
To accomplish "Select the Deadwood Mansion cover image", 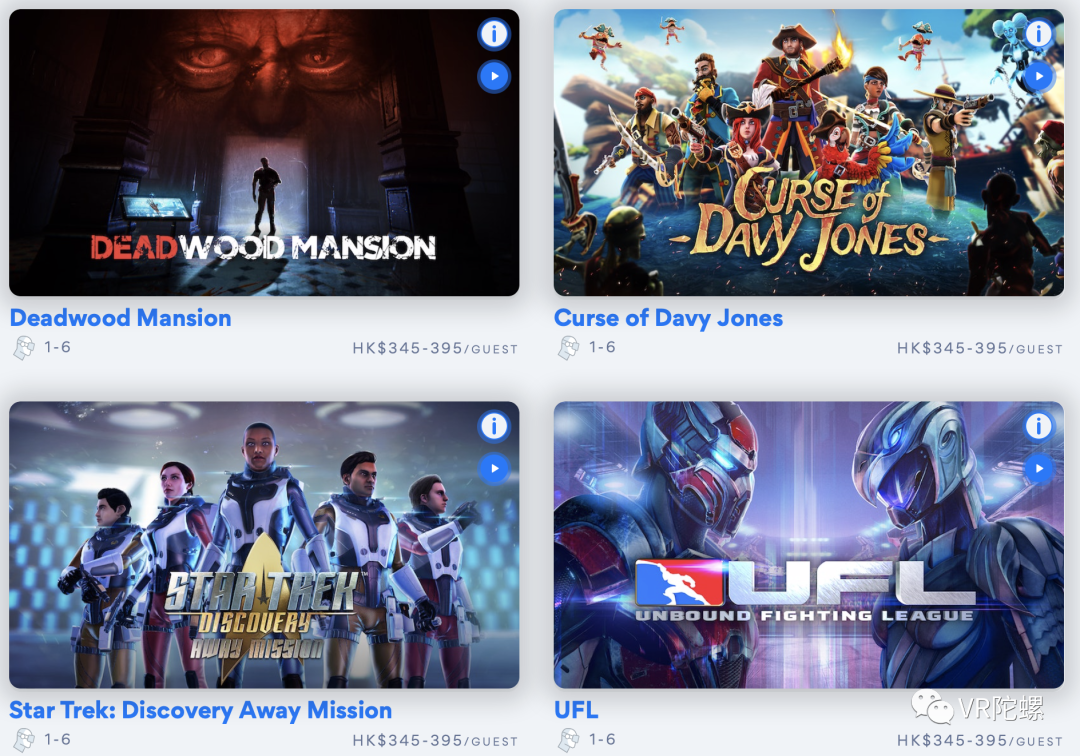I will point(264,153).
